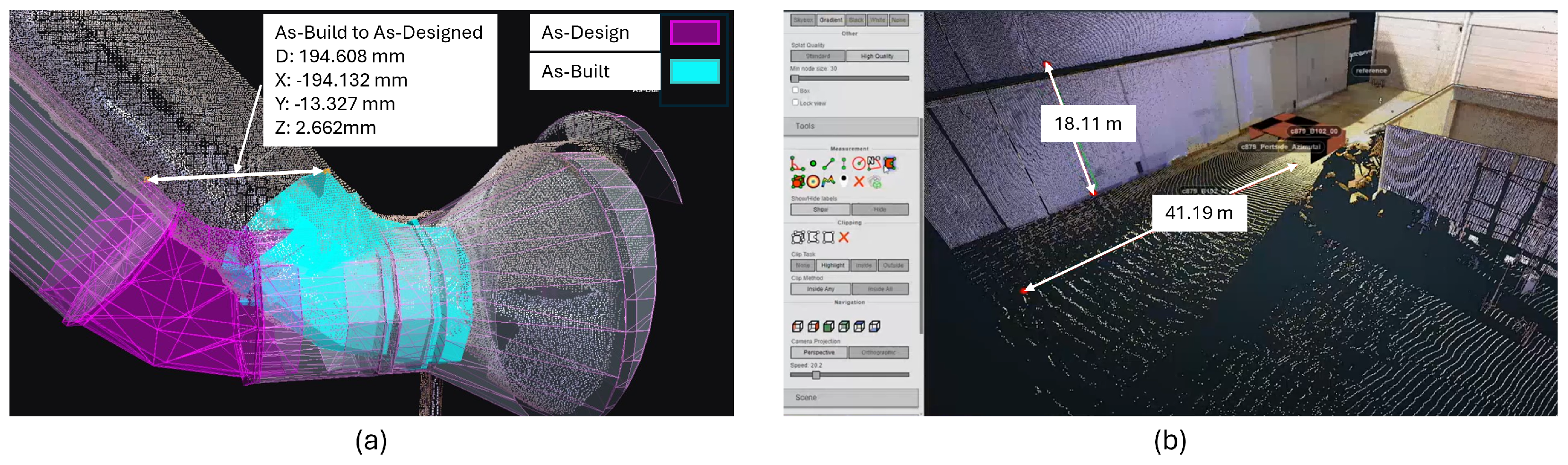Select the height profile tool

point(828,181)
